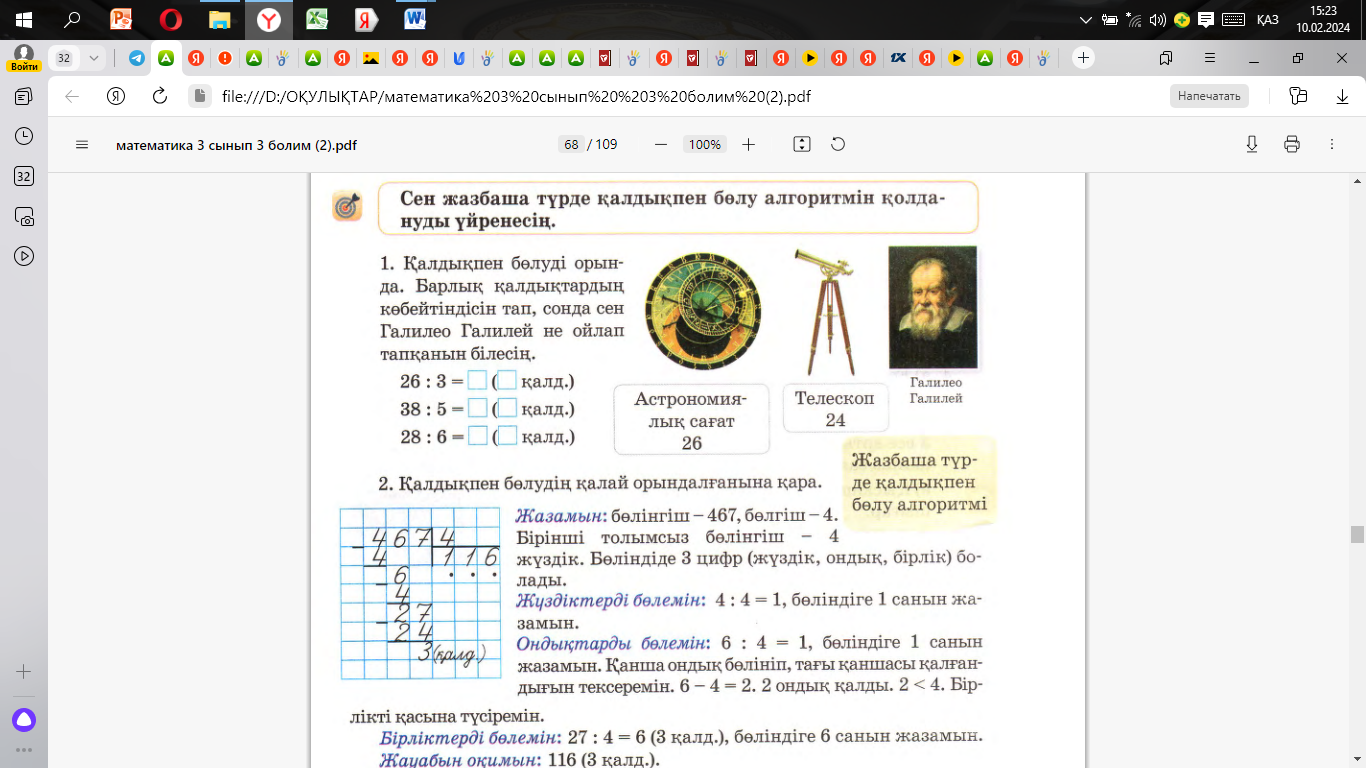Open Opera browser from the taskbar
The height and width of the screenshot is (768, 1366).
point(170,19)
